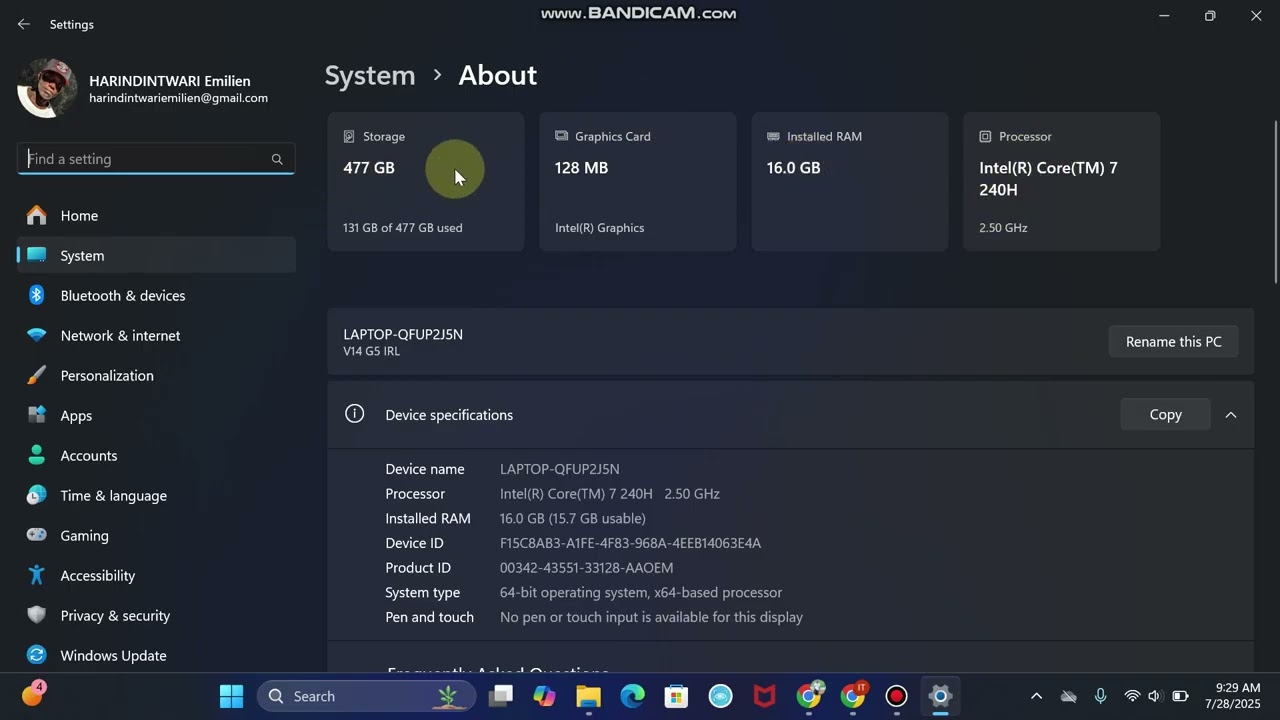Open Time & language settings

156,496
